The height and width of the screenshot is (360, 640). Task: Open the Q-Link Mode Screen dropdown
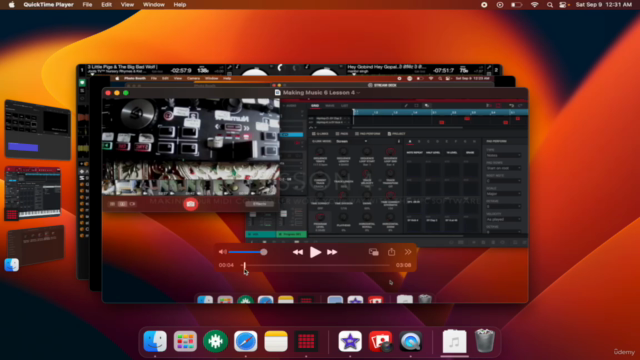(x=351, y=142)
